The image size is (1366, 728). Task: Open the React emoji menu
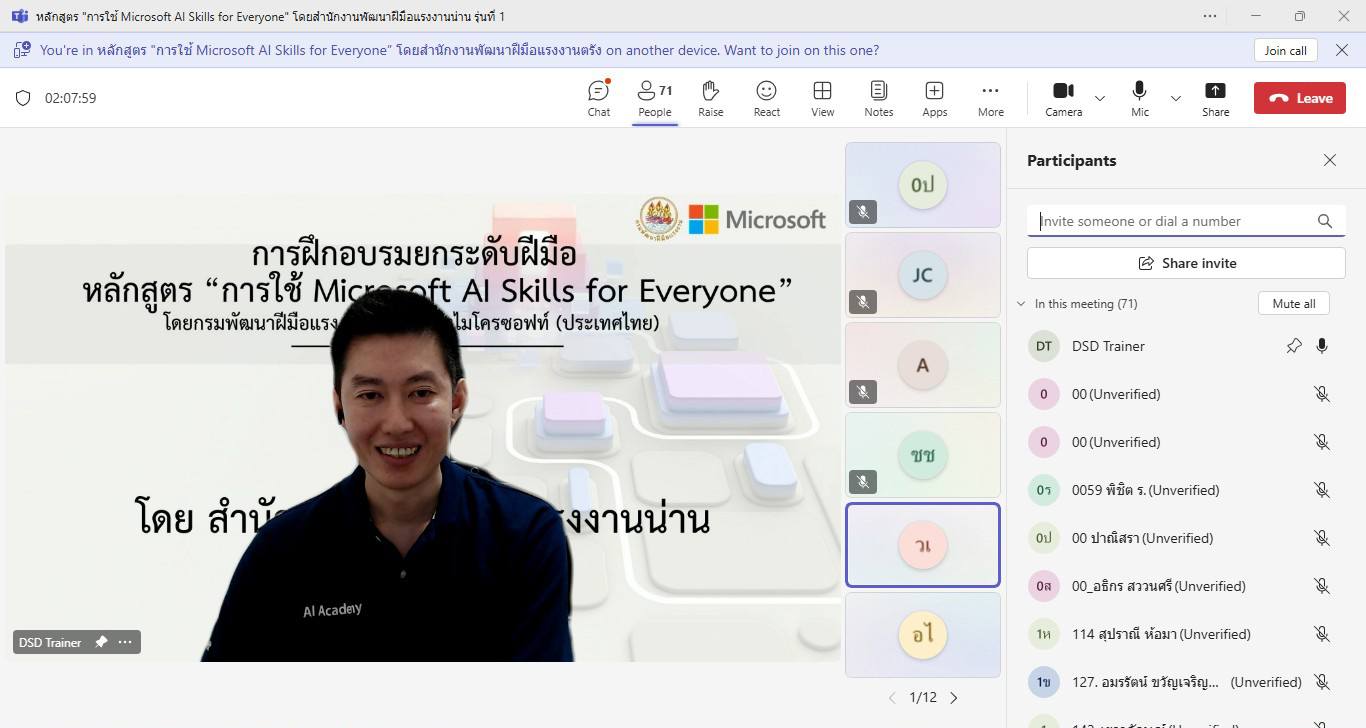coord(766,98)
